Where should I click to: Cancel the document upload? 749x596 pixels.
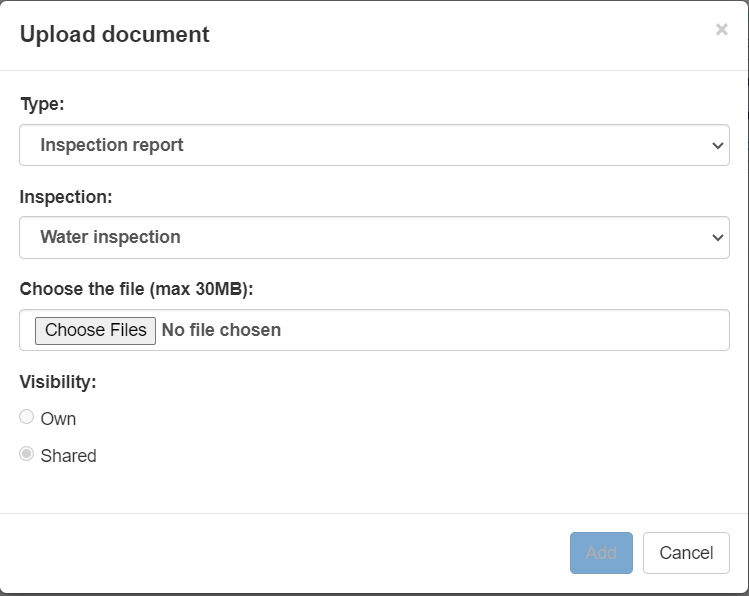(x=686, y=553)
